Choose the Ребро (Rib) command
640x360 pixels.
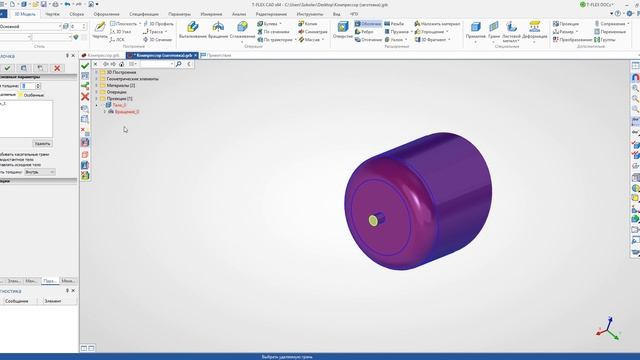tap(364, 31)
